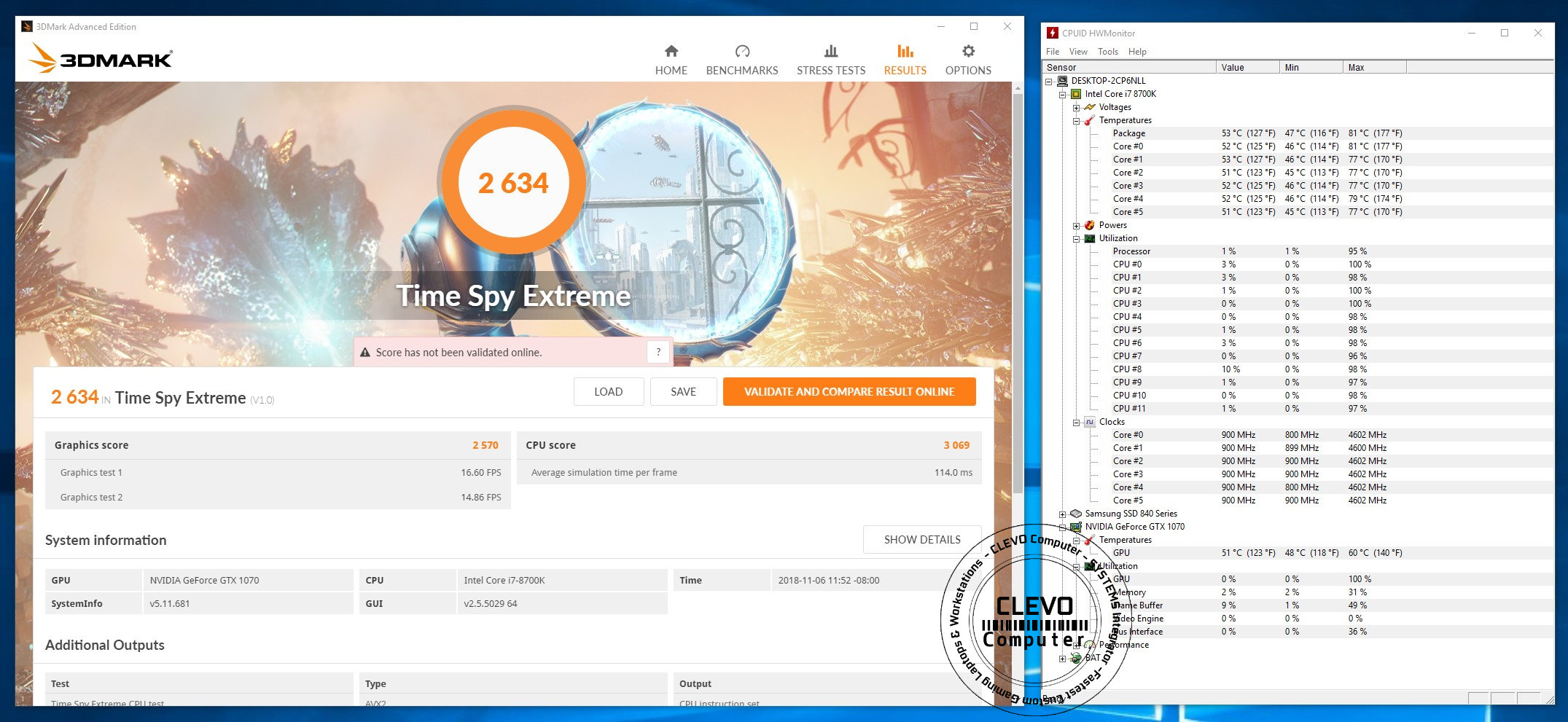Click the Clocks waveform icon
The image size is (1568, 722).
point(1090,422)
